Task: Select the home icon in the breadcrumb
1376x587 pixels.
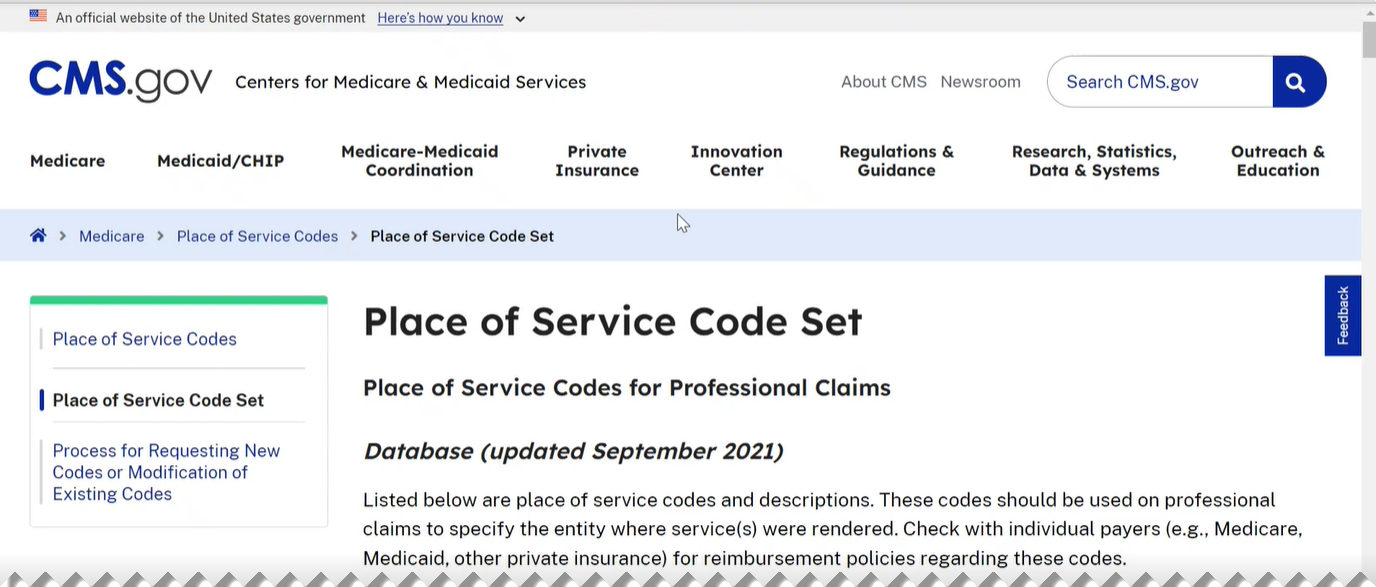Action: (37, 234)
